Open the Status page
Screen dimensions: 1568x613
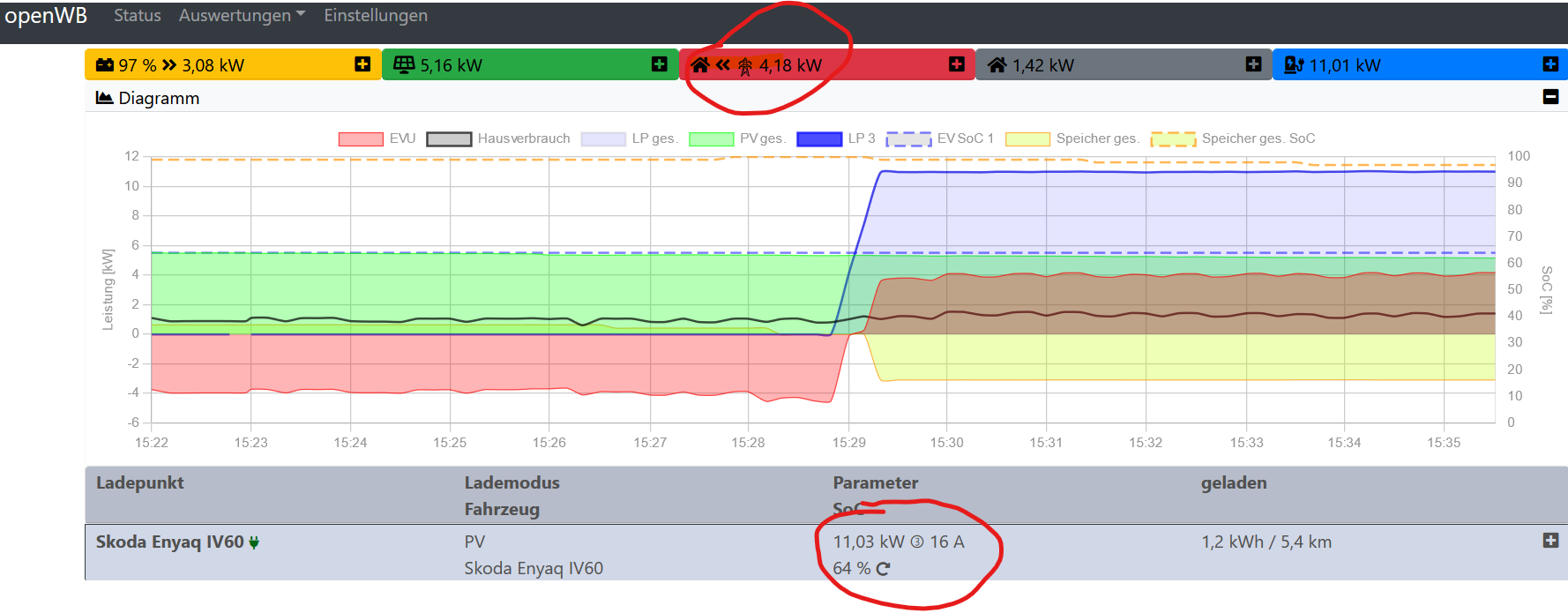[138, 16]
